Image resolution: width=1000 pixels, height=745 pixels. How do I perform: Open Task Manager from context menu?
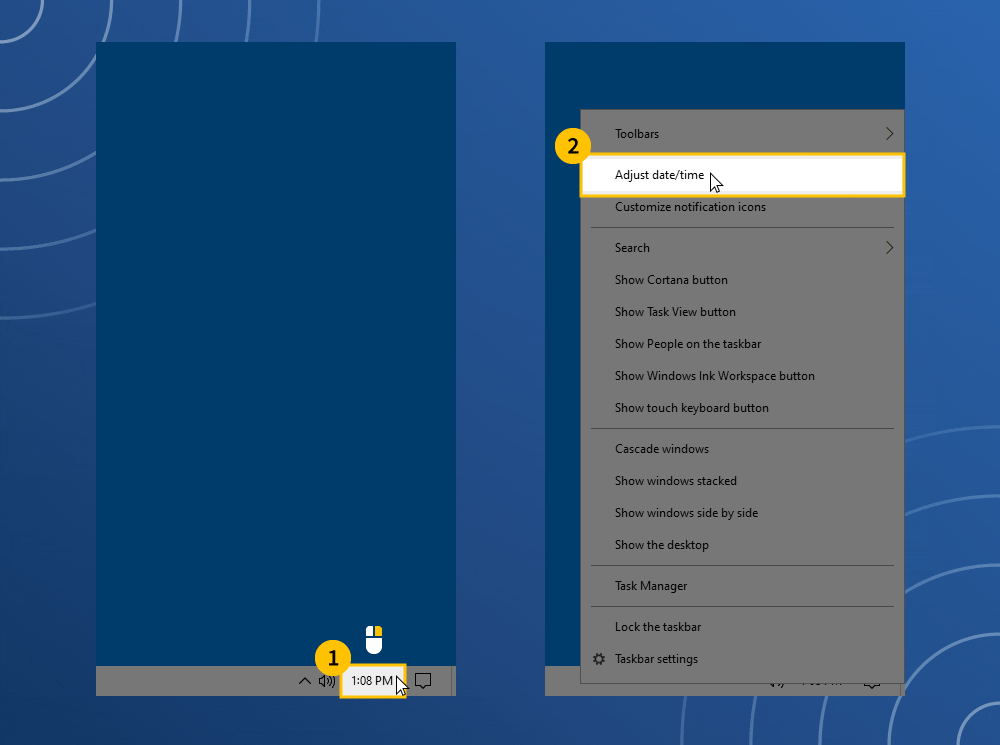[742, 586]
